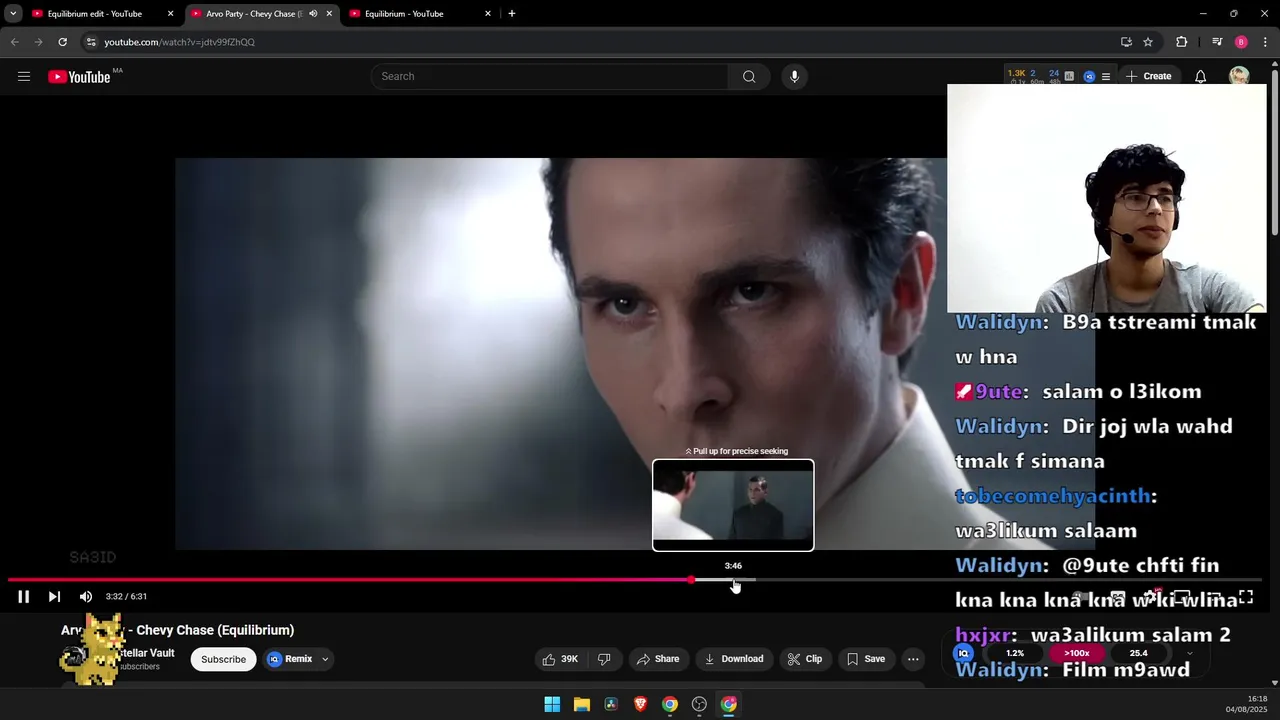Go to YouTube home via logo
The width and height of the screenshot is (1280, 720).
pyautogui.click(x=79, y=77)
